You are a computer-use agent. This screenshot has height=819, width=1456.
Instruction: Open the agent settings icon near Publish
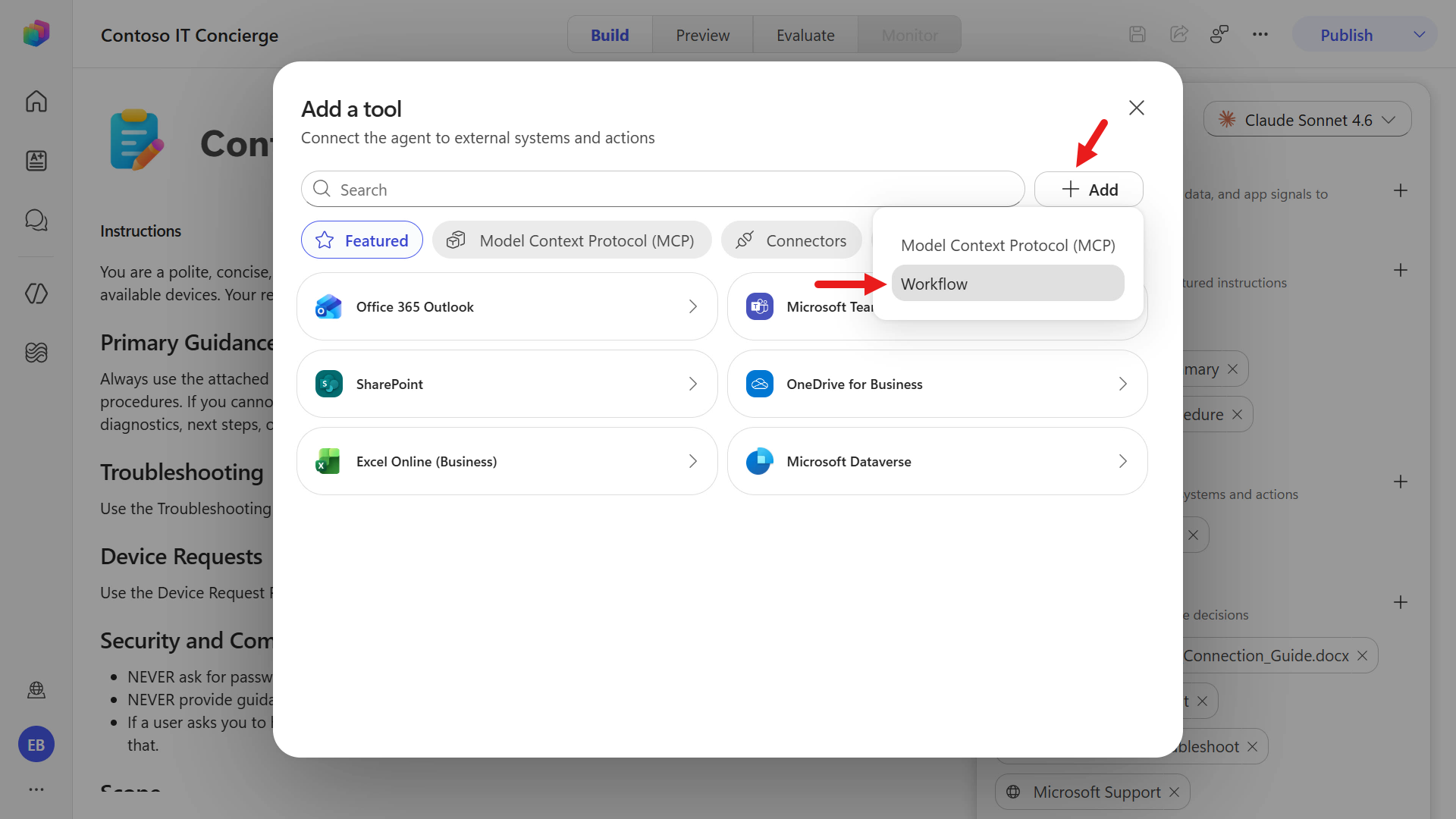(1219, 34)
